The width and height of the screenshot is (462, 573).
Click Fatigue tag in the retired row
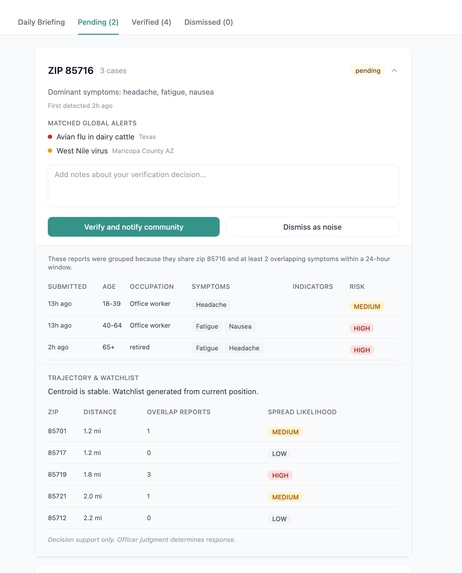[x=207, y=348]
